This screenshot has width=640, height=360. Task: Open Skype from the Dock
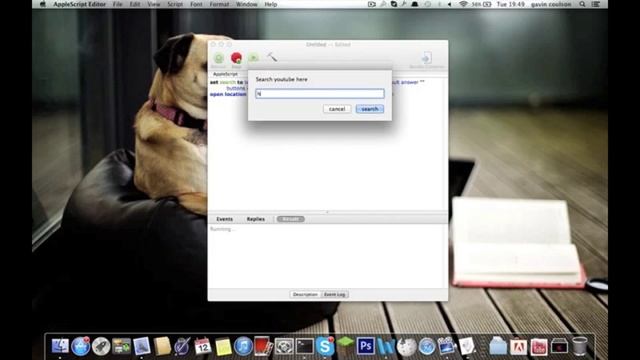coord(325,347)
